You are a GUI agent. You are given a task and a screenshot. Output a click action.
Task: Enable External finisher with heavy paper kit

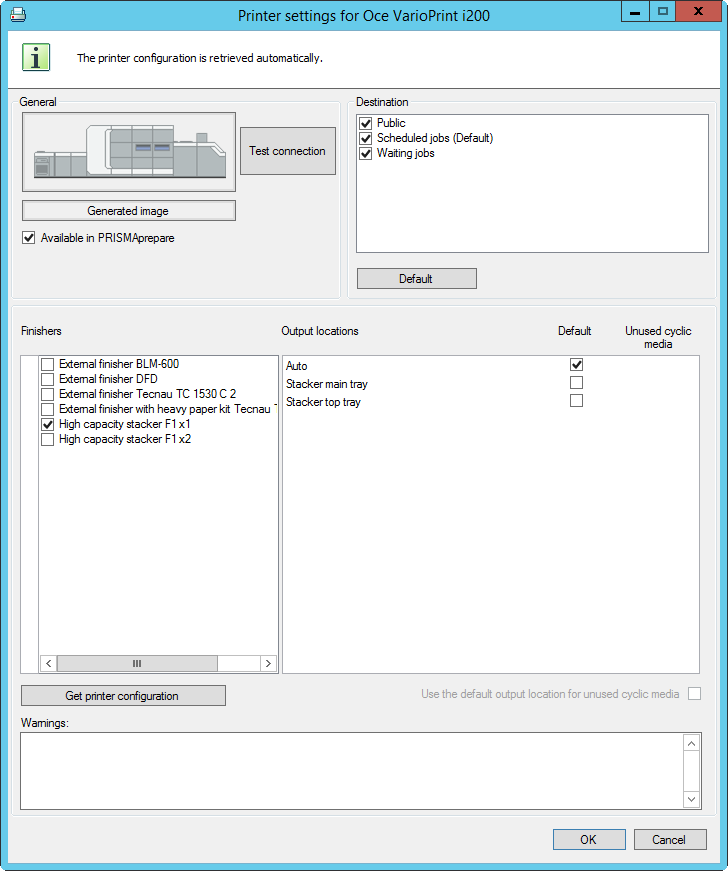[x=48, y=409]
